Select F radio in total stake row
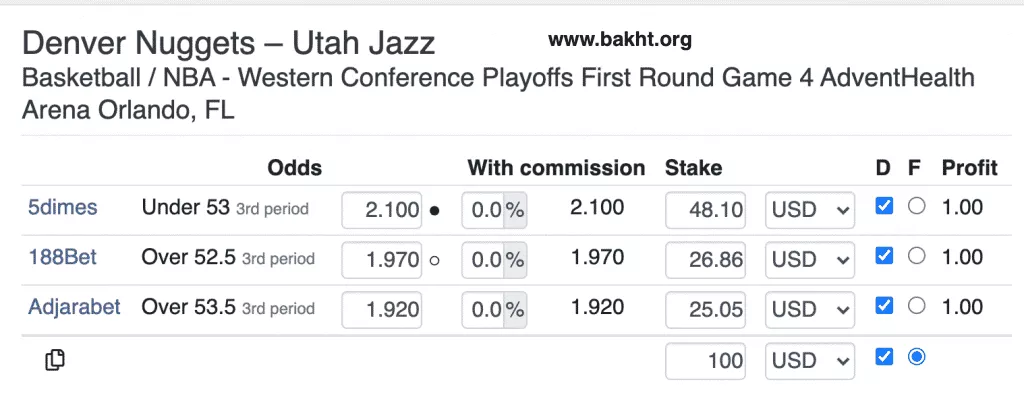 [x=916, y=356]
